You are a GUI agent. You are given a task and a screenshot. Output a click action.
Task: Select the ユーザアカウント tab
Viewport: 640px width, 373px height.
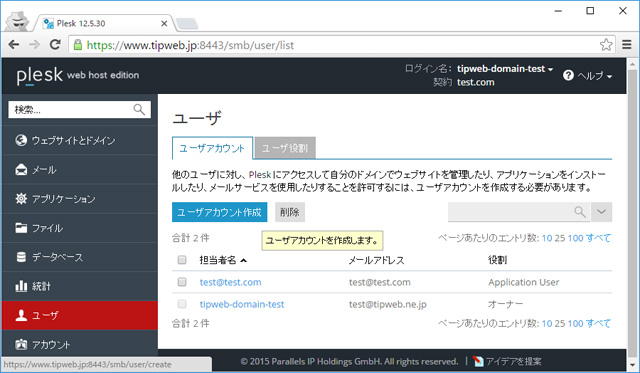(x=212, y=148)
